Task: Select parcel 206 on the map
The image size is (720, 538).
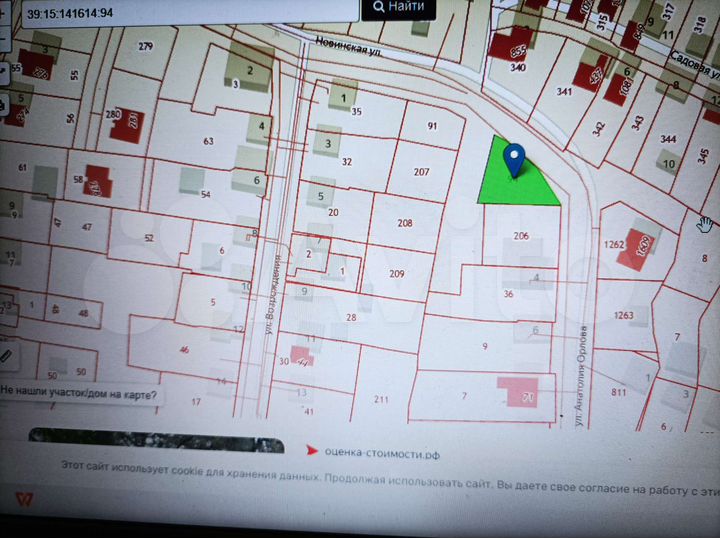Action: (520, 236)
